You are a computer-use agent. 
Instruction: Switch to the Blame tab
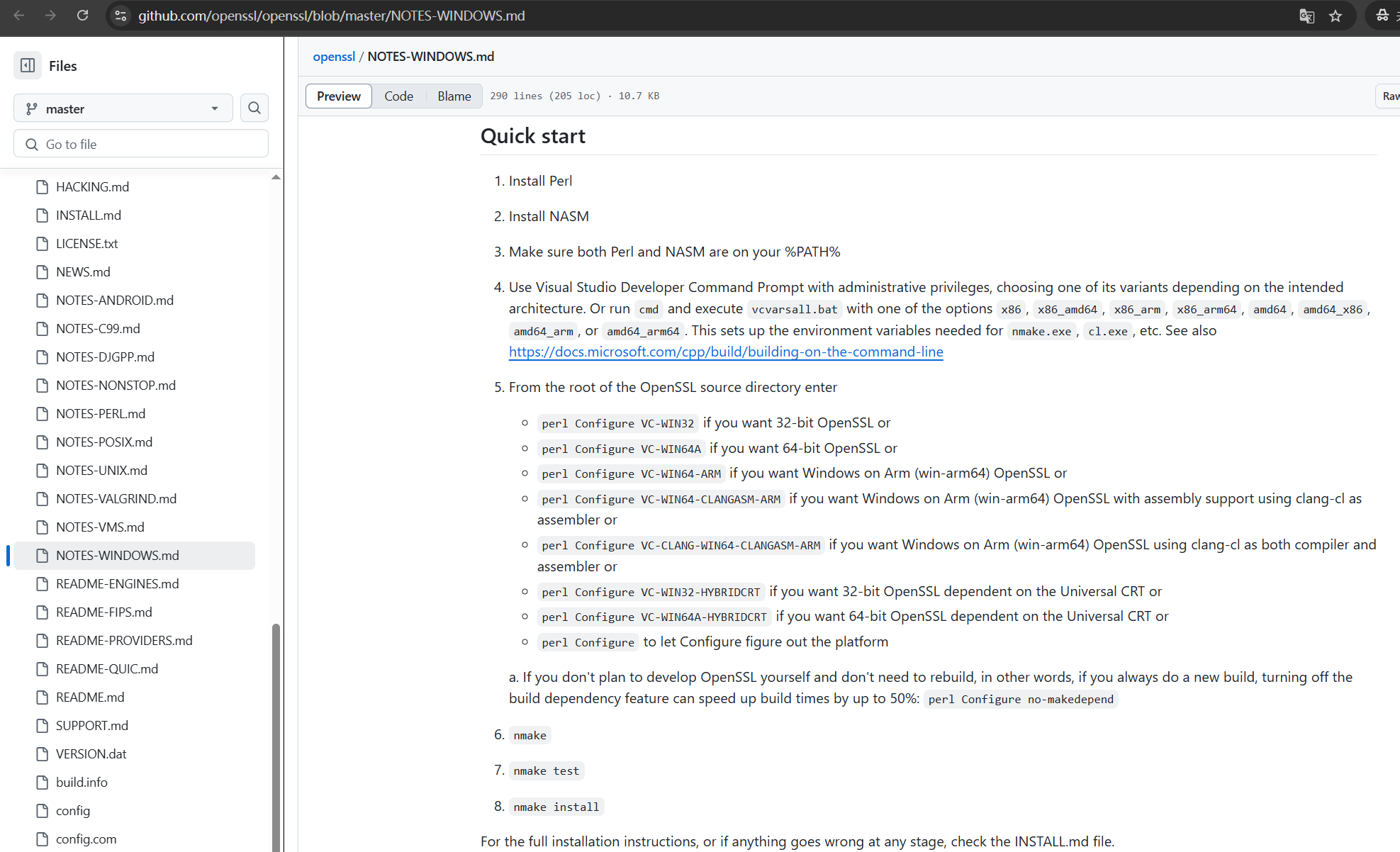tap(454, 96)
